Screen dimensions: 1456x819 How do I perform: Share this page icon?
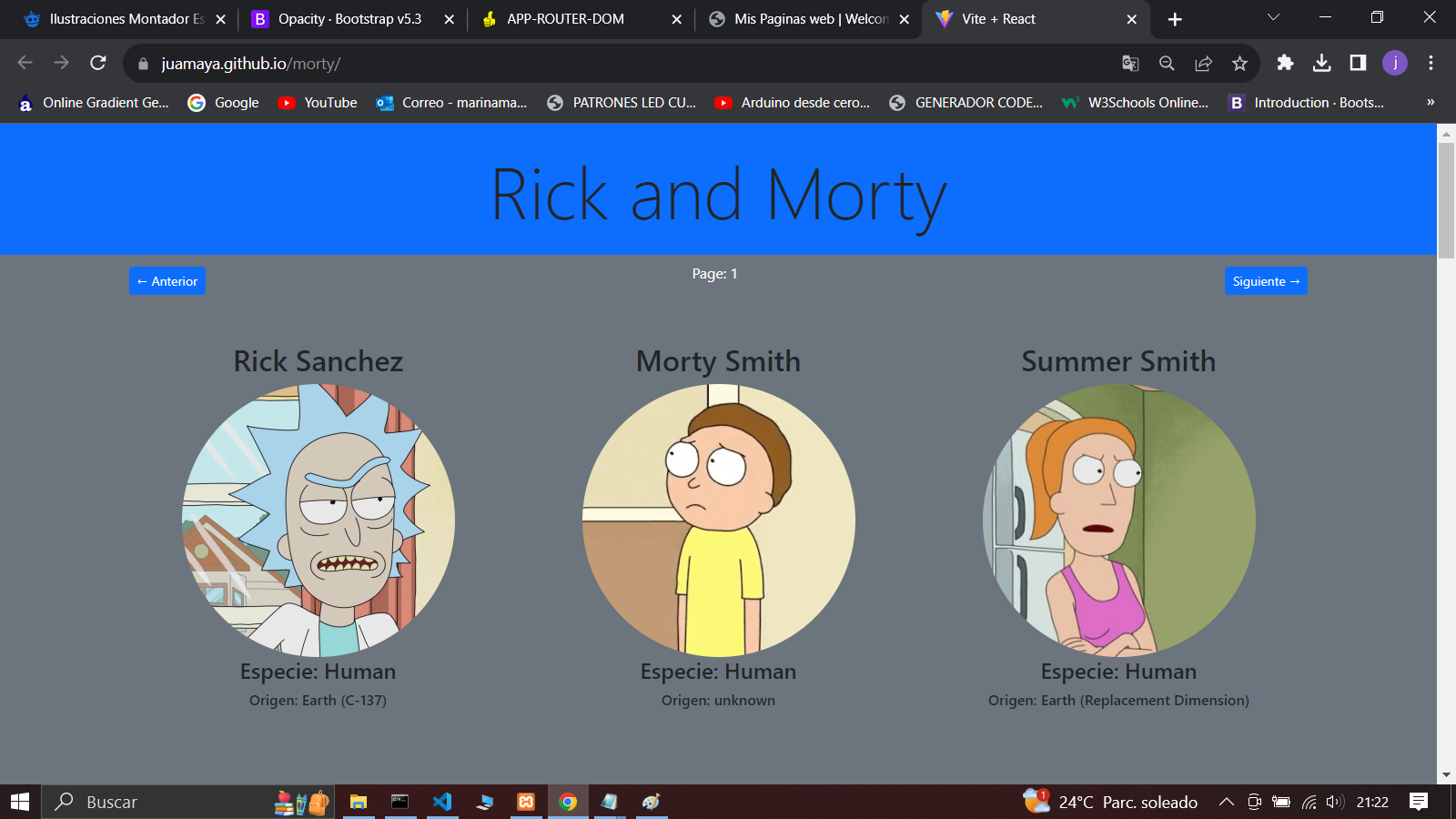1203,63
